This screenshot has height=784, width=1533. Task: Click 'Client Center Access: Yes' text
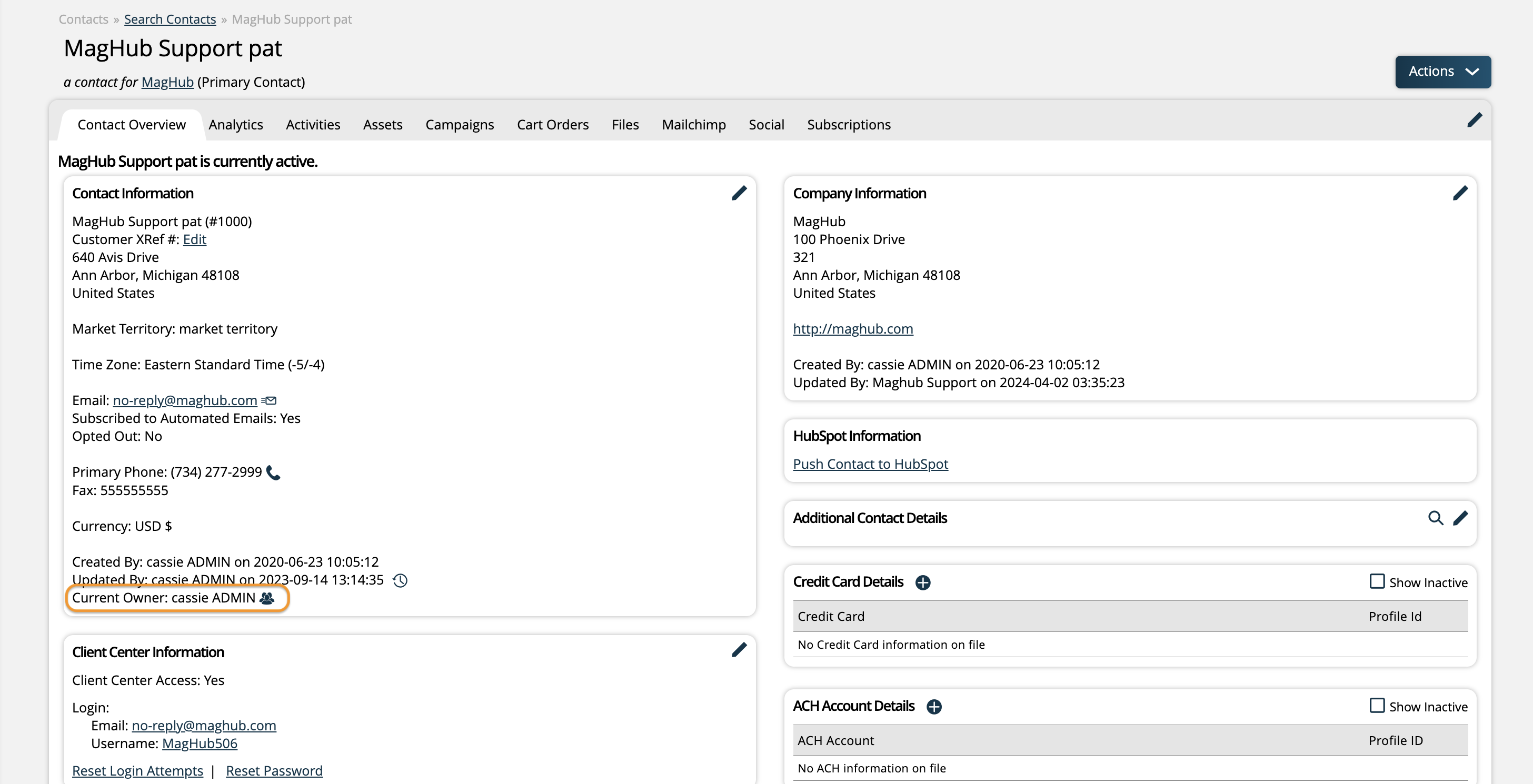[147, 680]
